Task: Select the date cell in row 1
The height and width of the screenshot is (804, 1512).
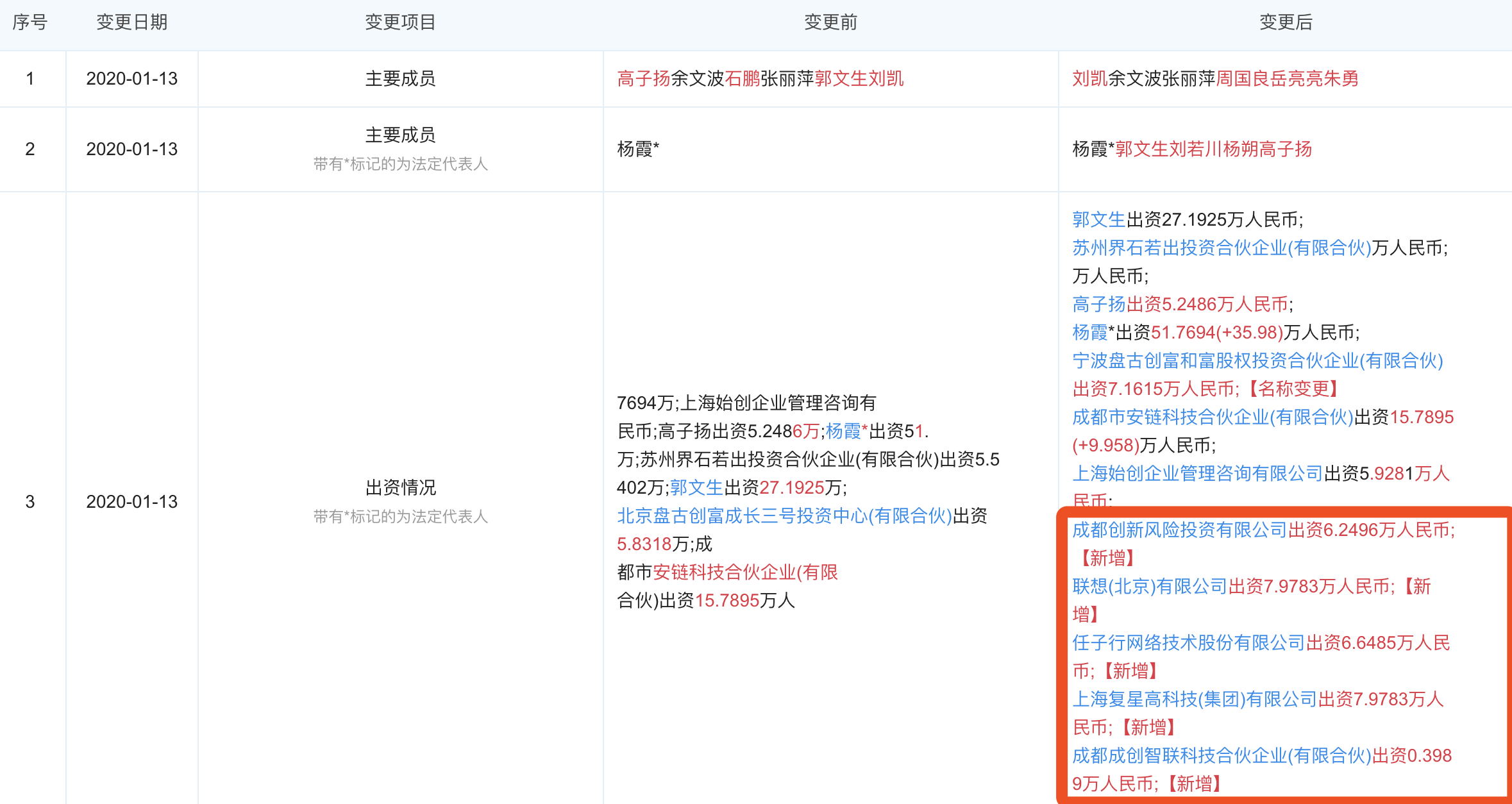Action: click(x=132, y=79)
